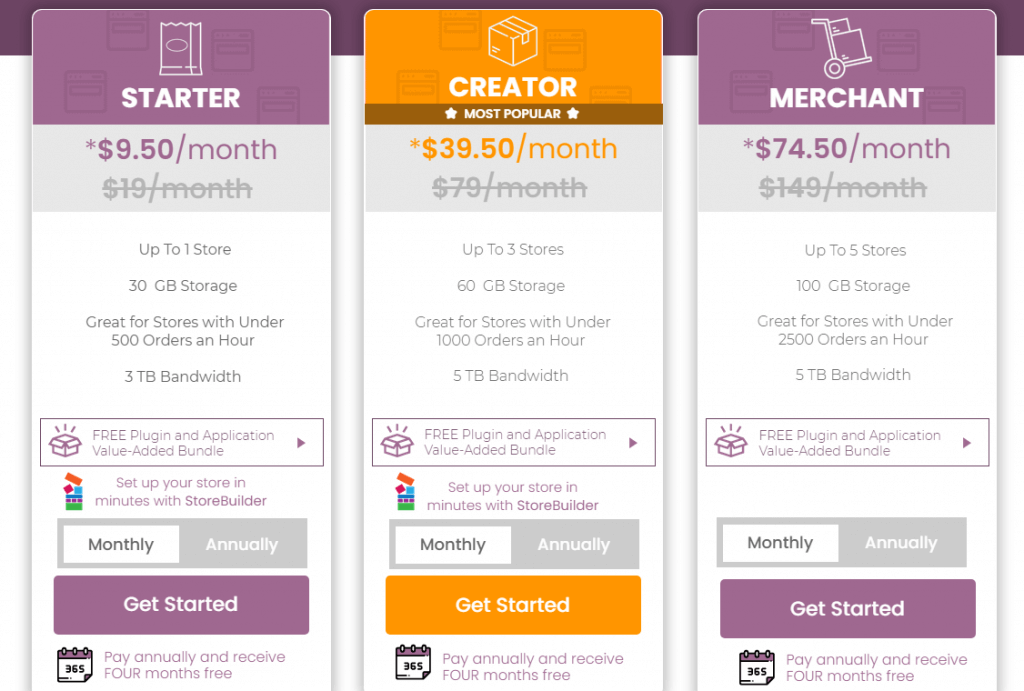Click the Starter plan bag icon
This screenshot has width=1024, height=691.
180,49
